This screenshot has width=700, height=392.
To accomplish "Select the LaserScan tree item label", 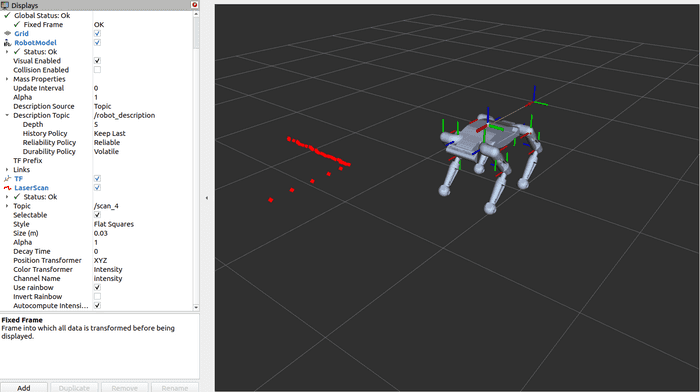I will click(31, 188).
